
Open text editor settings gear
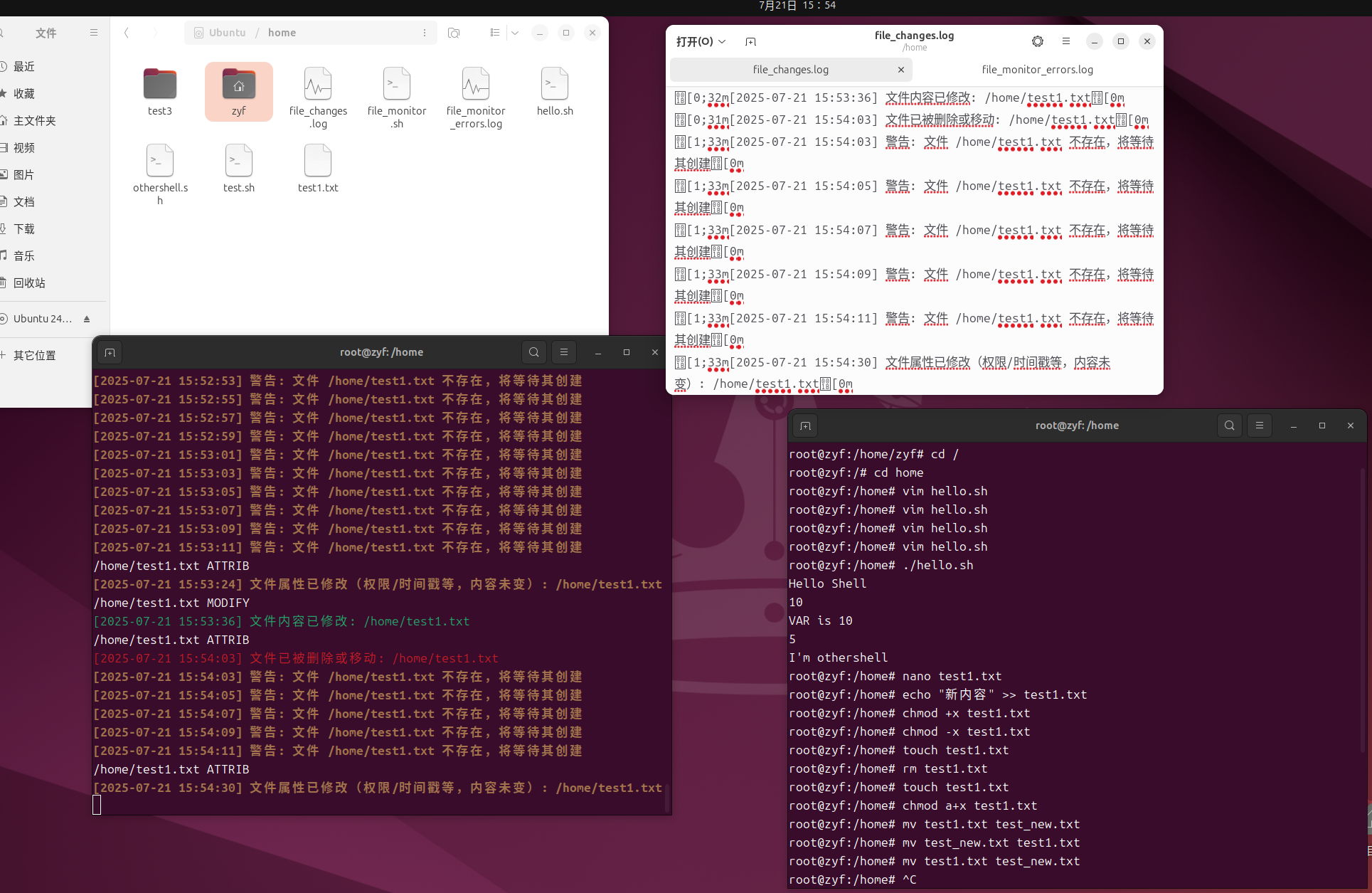pyautogui.click(x=1037, y=41)
